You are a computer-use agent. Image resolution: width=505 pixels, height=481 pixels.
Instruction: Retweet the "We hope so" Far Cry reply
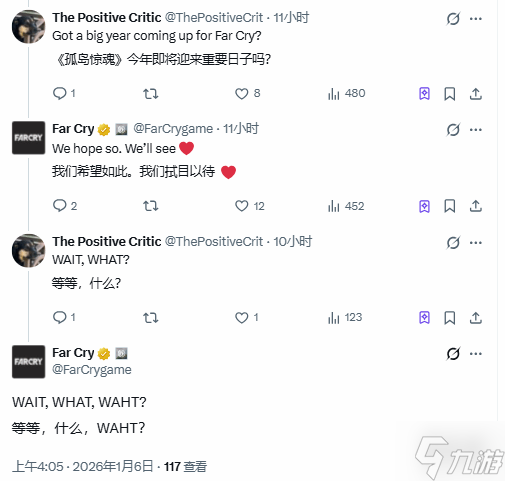click(x=151, y=206)
